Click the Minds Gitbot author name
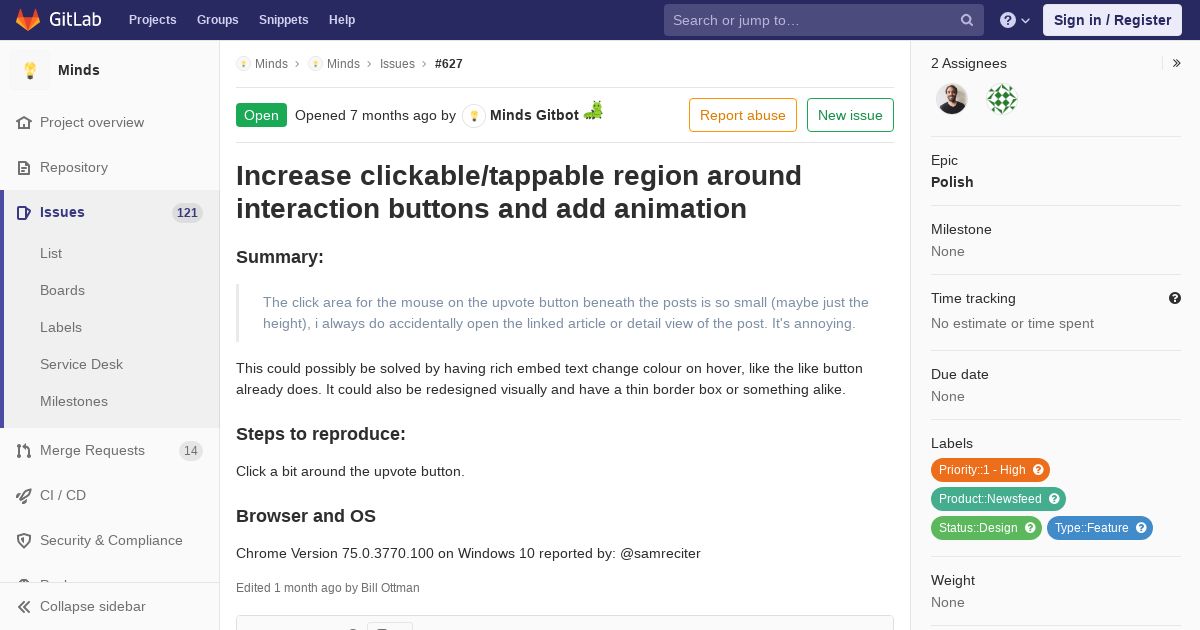This screenshot has height=630, width=1200. coord(535,116)
